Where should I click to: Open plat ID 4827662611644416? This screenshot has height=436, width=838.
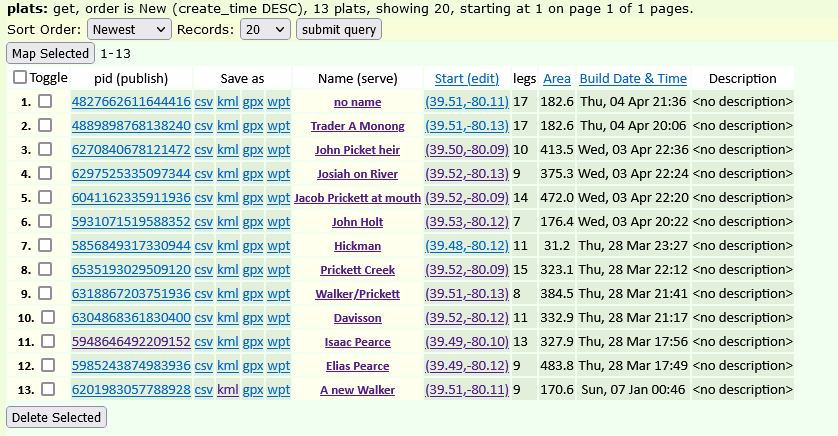(130, 102)
